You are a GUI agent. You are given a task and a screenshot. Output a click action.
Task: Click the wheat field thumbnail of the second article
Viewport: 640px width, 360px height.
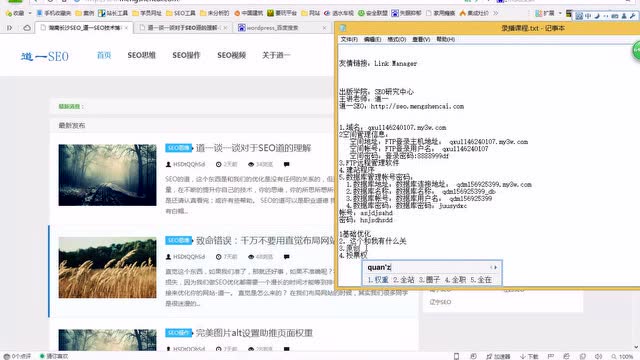click(107, 267)
